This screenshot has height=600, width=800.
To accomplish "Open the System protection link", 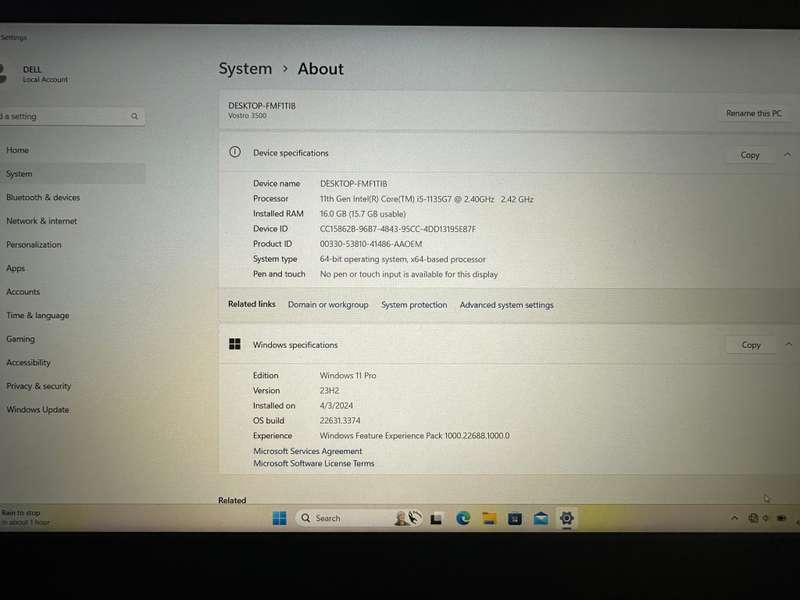I will point(414,305).
